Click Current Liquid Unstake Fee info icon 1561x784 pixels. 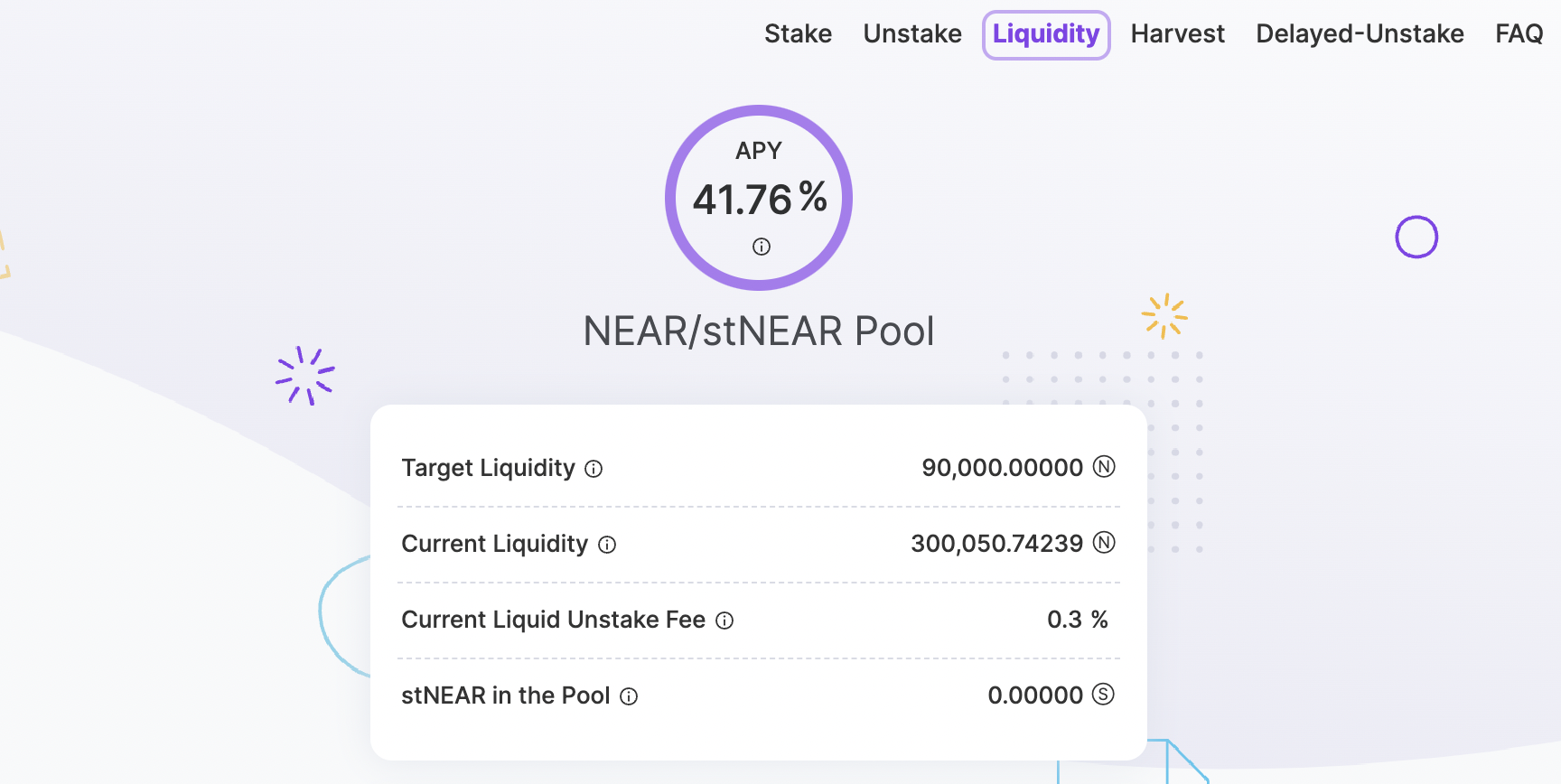click(724, 621)
